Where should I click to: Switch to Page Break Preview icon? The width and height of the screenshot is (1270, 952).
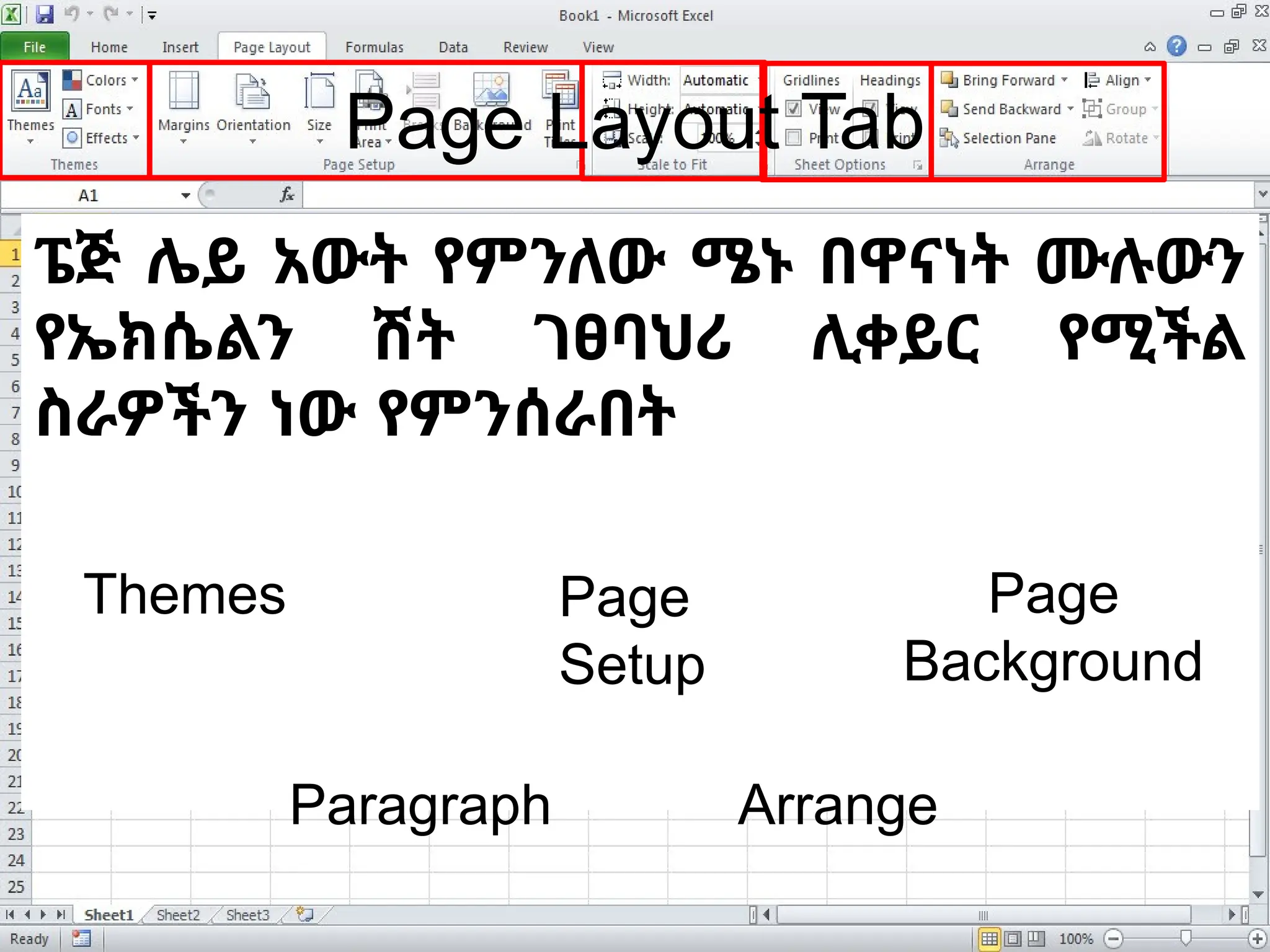point(1036,939)
